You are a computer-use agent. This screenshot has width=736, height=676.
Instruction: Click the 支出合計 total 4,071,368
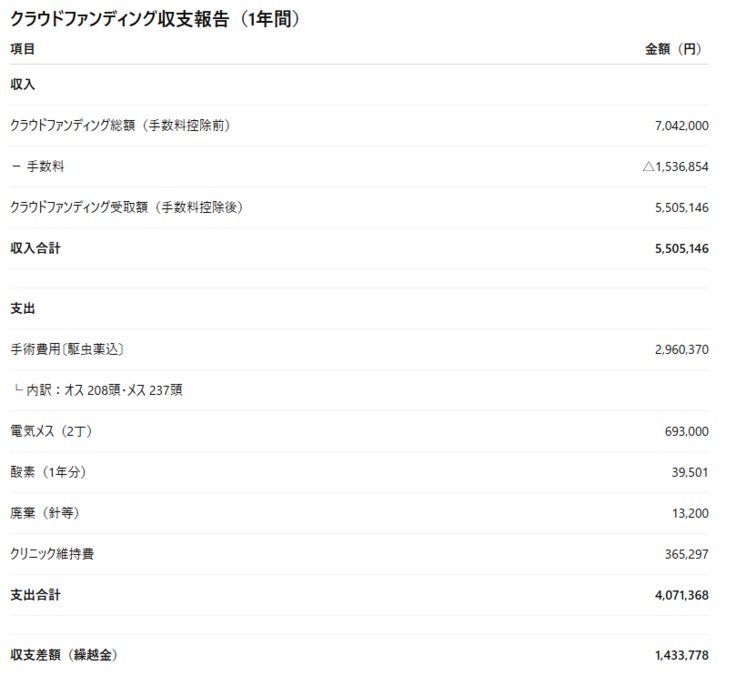coord(681,595)
